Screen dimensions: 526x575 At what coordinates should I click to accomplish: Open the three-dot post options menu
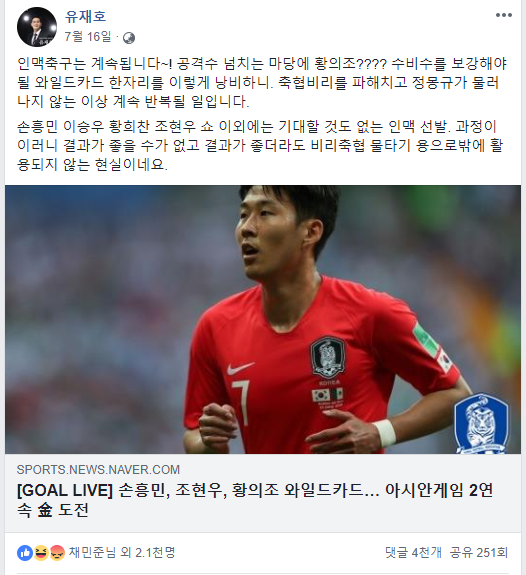click(504, 15)
